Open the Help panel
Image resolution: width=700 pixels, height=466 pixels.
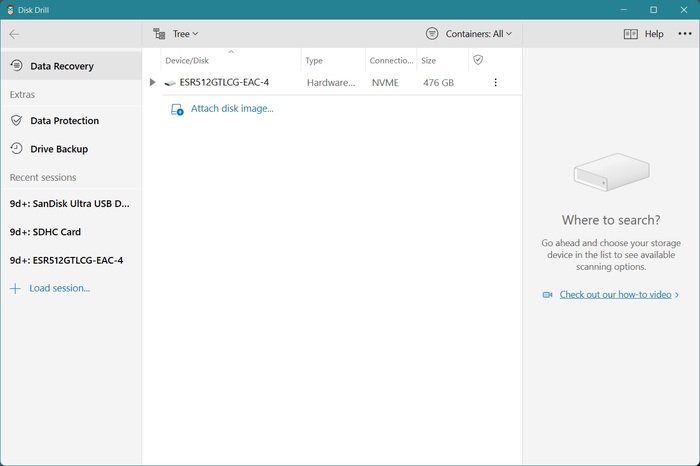tap(654, 34)
